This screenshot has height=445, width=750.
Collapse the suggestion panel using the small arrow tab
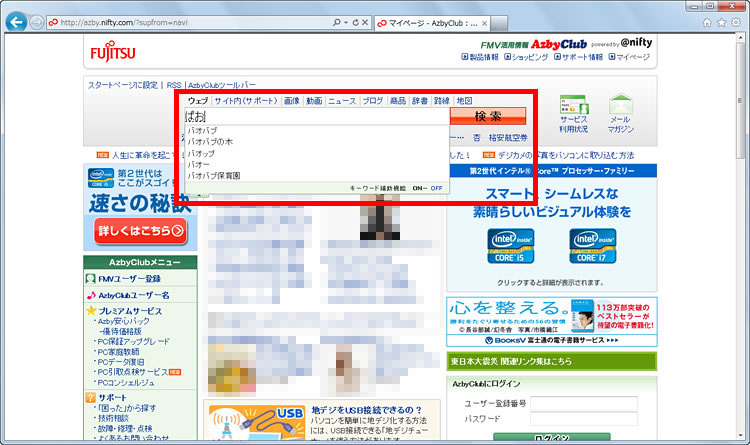pyautogui.click(x=199, y=195)
